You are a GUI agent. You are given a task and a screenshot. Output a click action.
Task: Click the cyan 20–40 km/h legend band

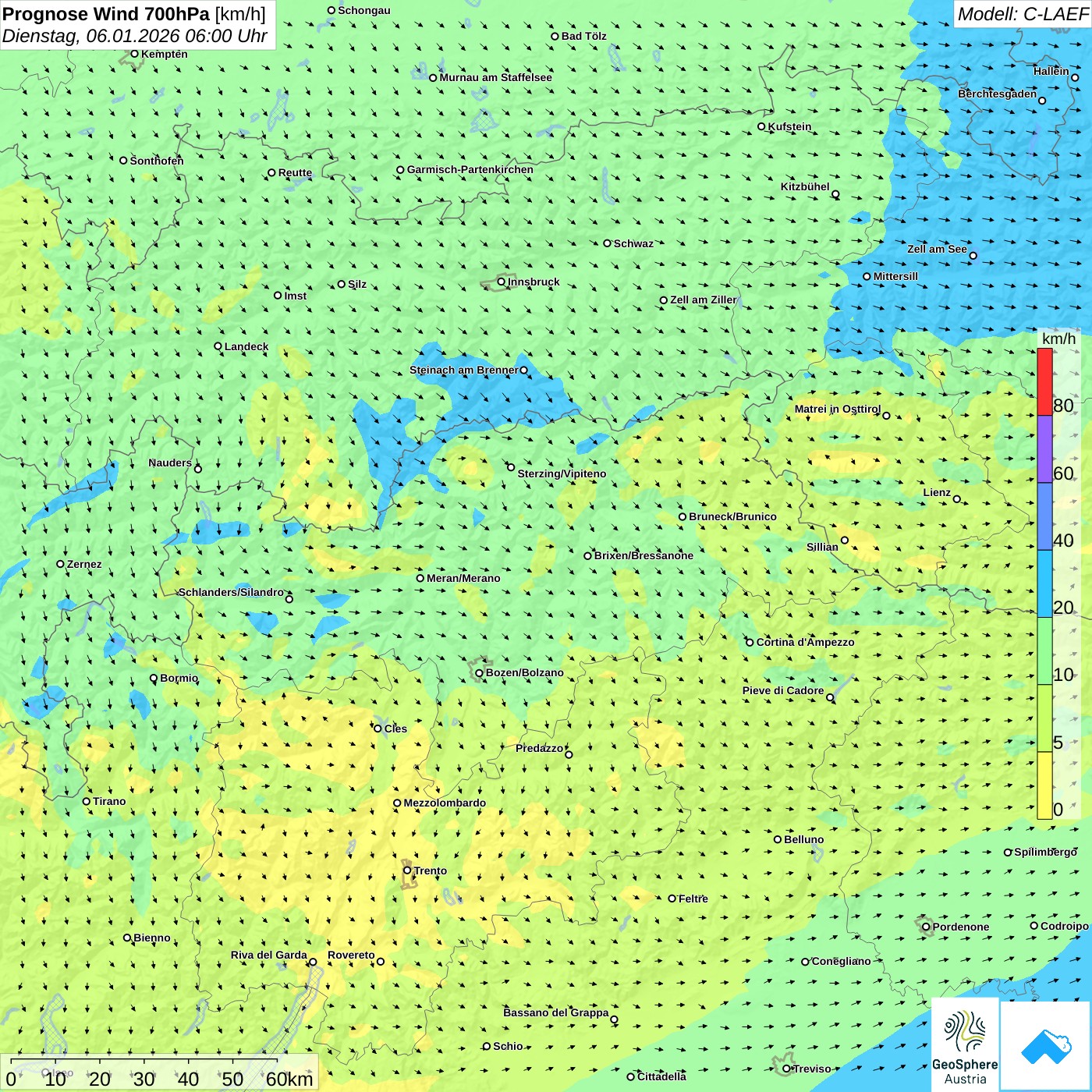1044,583
